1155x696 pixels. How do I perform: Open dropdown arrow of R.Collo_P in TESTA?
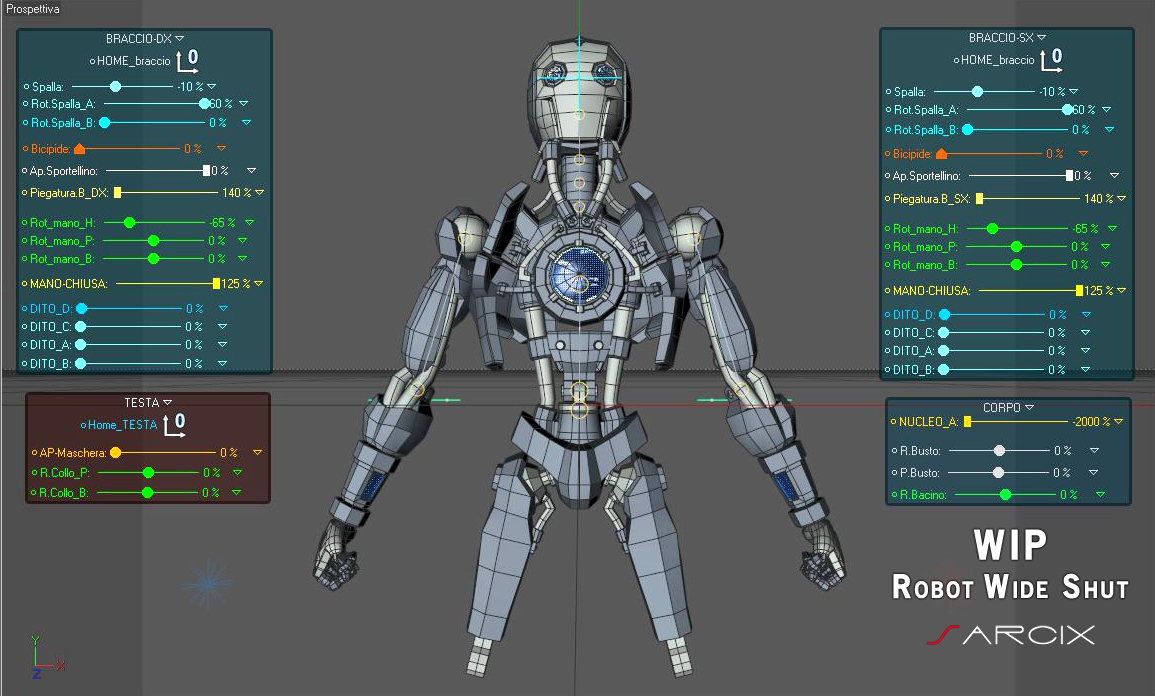click(x=237, y=472)
